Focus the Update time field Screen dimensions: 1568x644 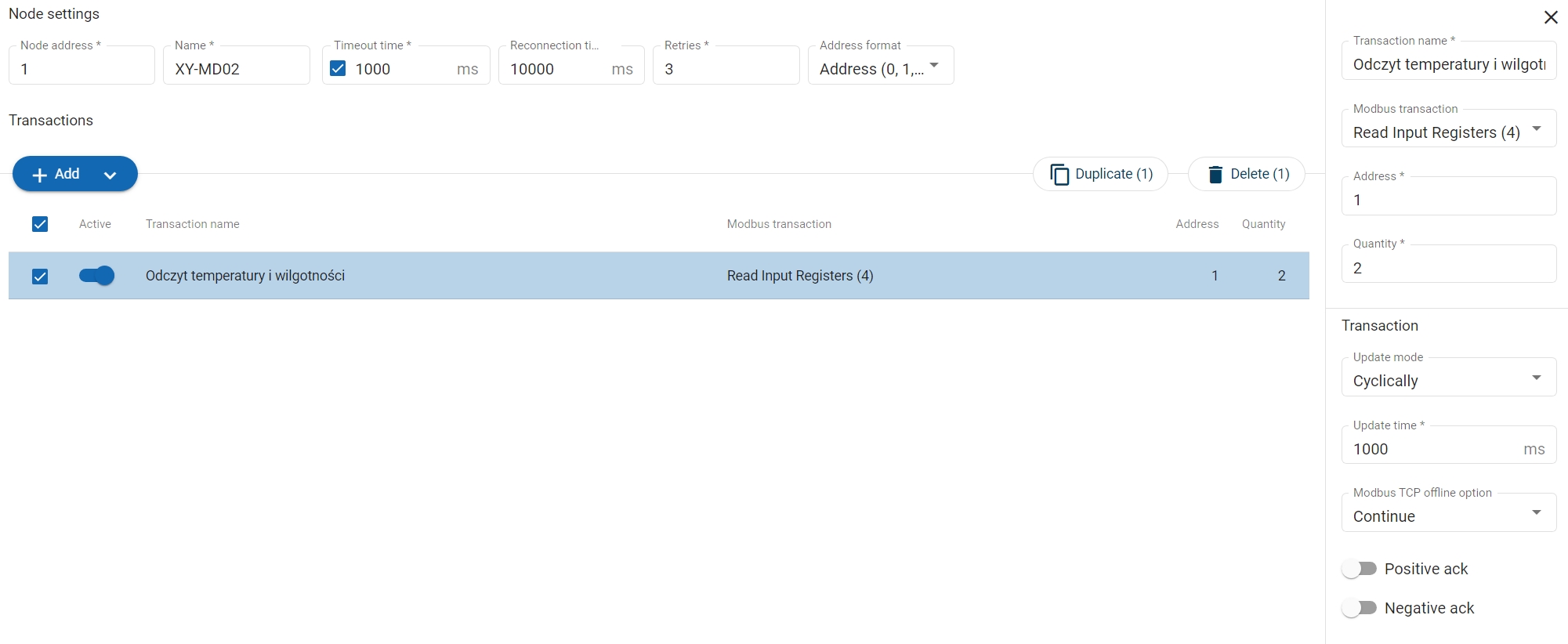pyautogui.click(x=1432, y=448)
